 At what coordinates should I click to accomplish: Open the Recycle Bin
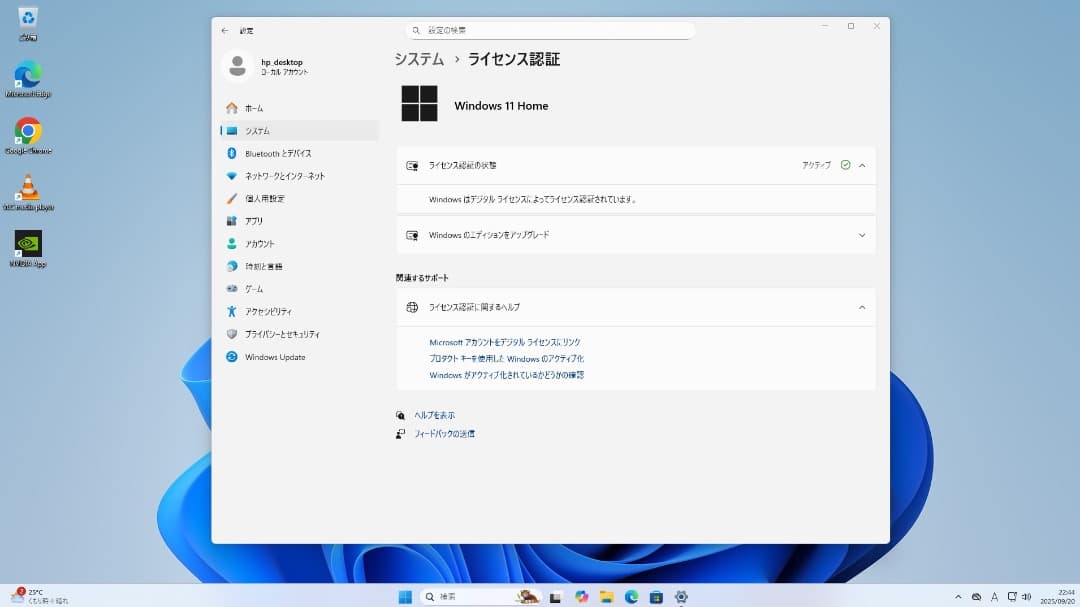pos(27,17)
